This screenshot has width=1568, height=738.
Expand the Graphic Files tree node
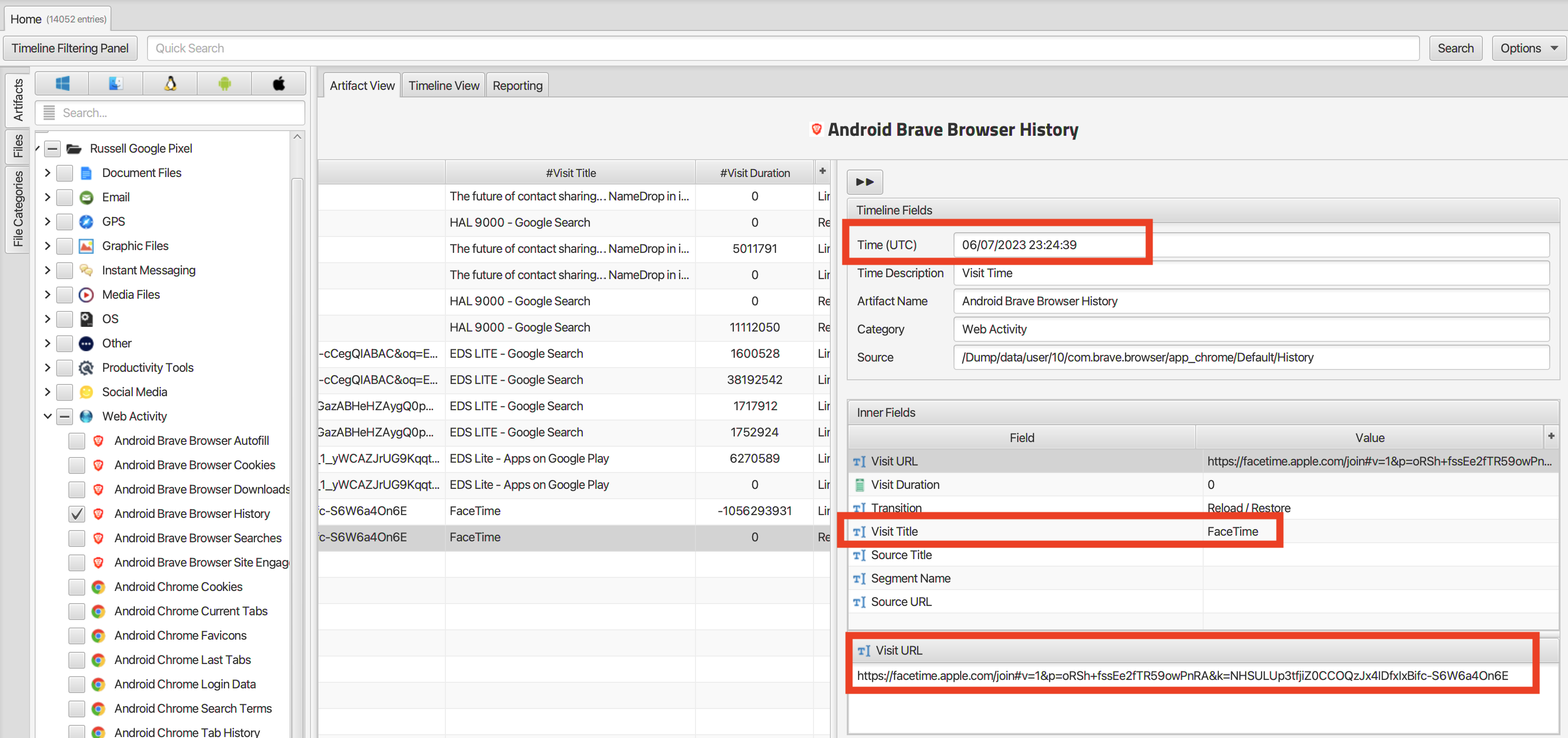47,246
